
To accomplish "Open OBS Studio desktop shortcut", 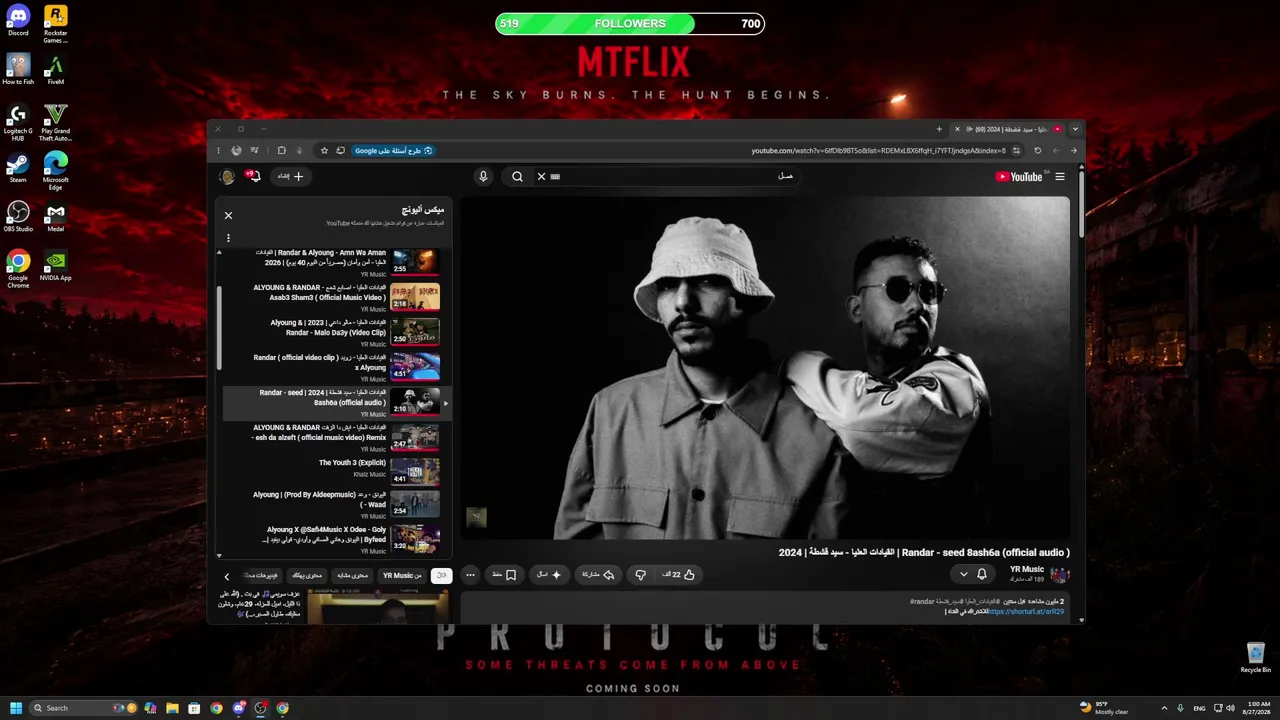I will click(18, 216).
